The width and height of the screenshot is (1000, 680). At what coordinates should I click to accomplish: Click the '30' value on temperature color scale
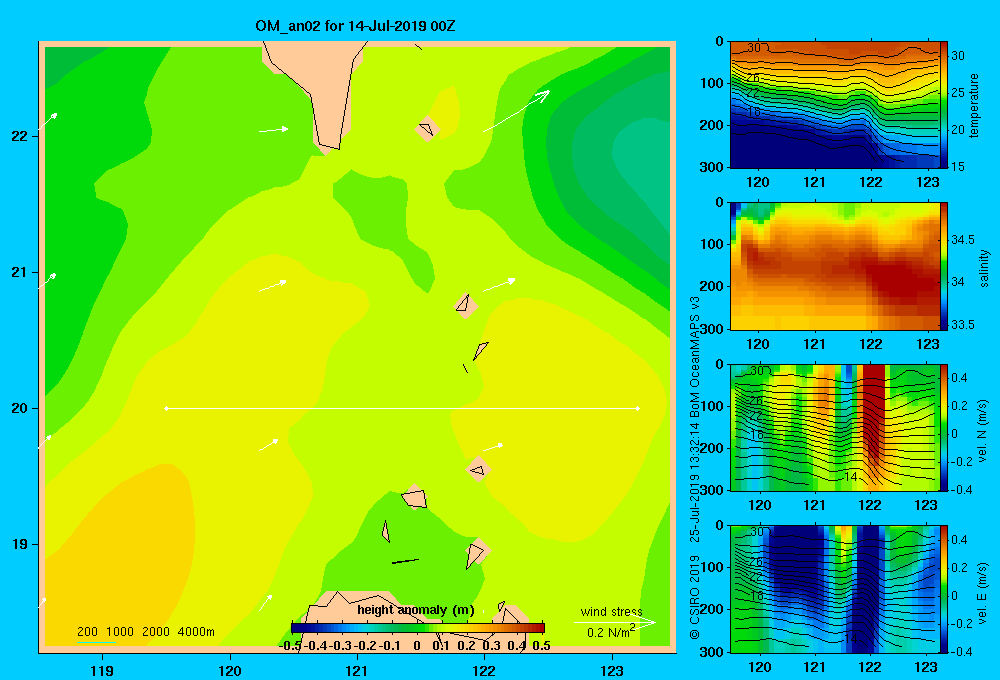[x=958, y=56]
